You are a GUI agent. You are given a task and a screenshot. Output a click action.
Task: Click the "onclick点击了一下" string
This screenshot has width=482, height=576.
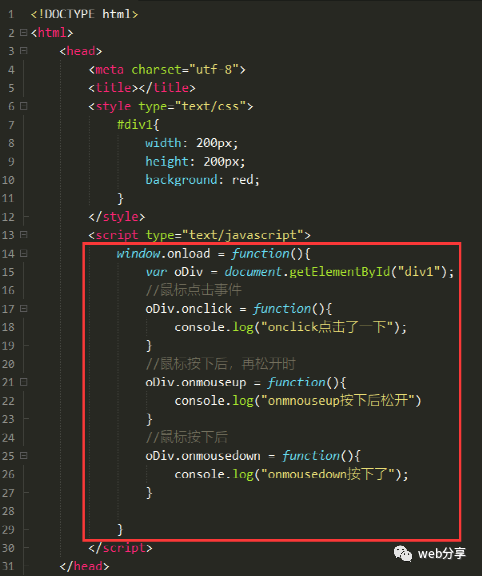(328, 327)
